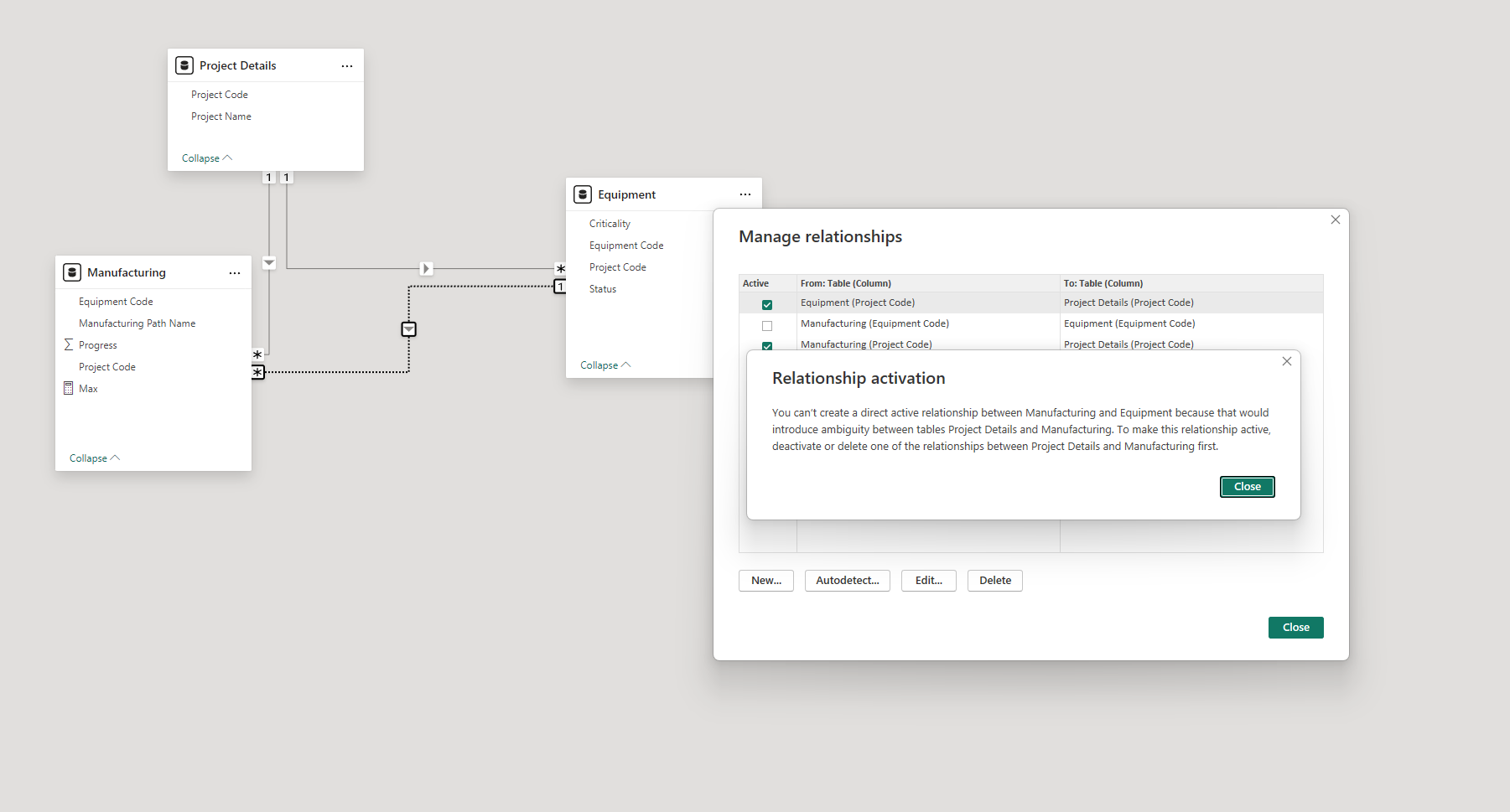Click the calculator icon beside Max
1510x812 pixels.
[x=69, y=388]
